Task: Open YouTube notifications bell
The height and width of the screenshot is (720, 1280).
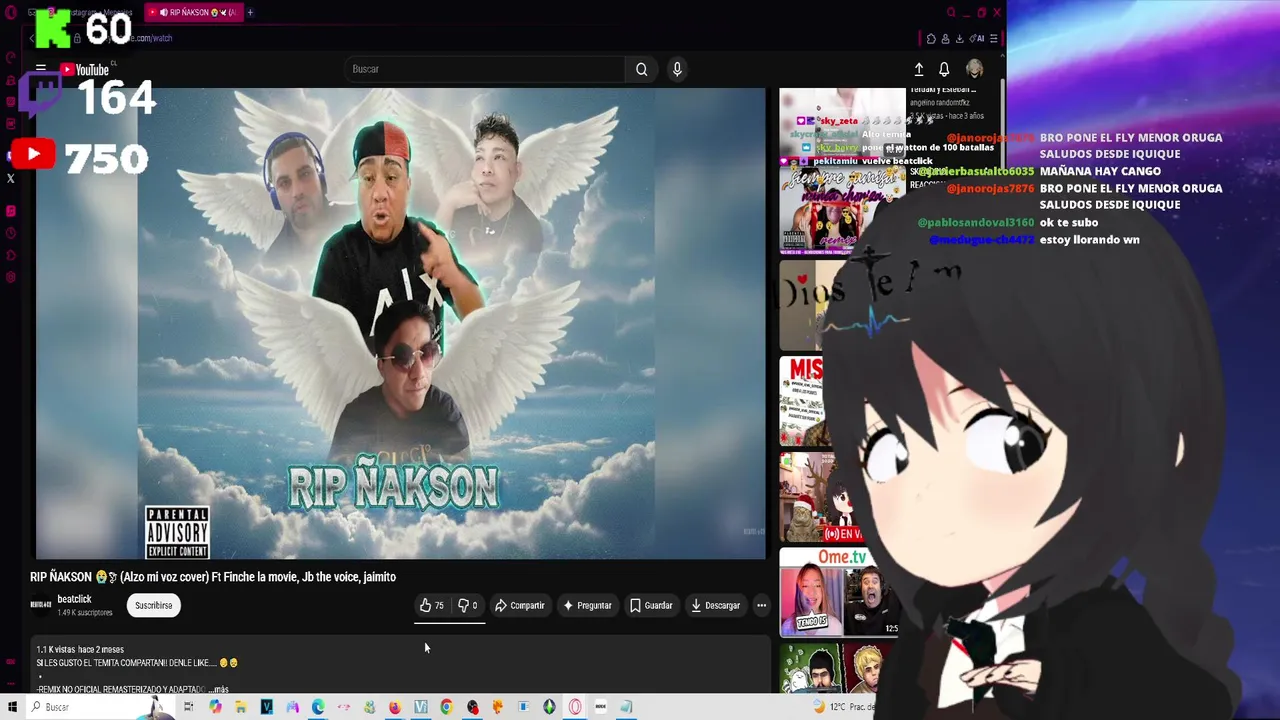Action: pos(944,69)
